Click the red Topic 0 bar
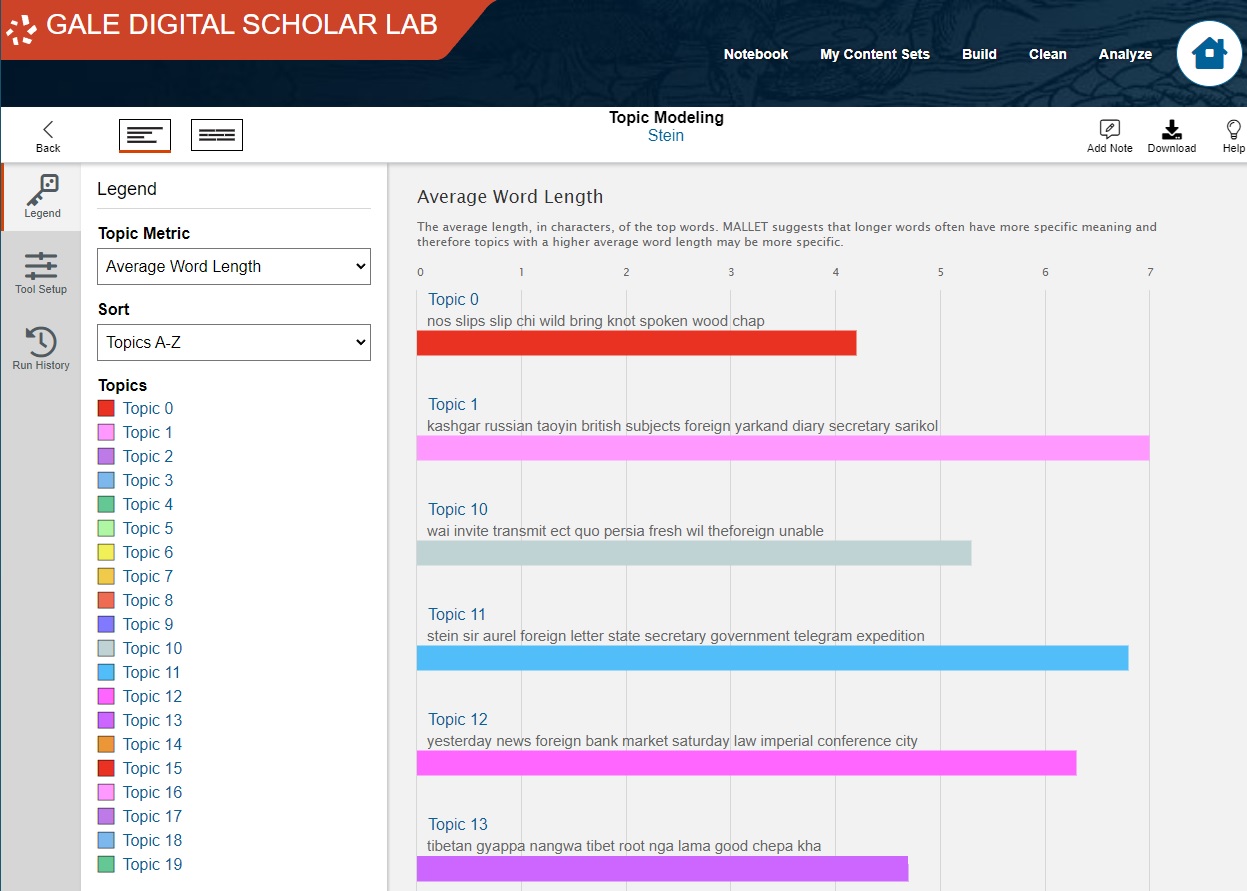The image size is (1247, 891). click(637, 343)
